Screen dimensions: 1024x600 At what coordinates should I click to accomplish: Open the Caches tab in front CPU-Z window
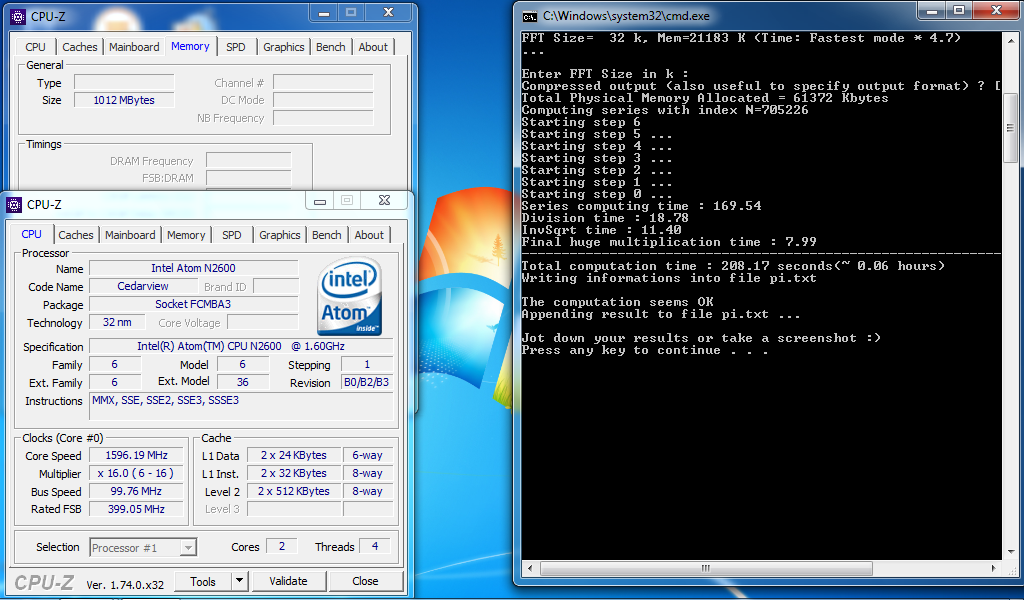click(76, 235)
